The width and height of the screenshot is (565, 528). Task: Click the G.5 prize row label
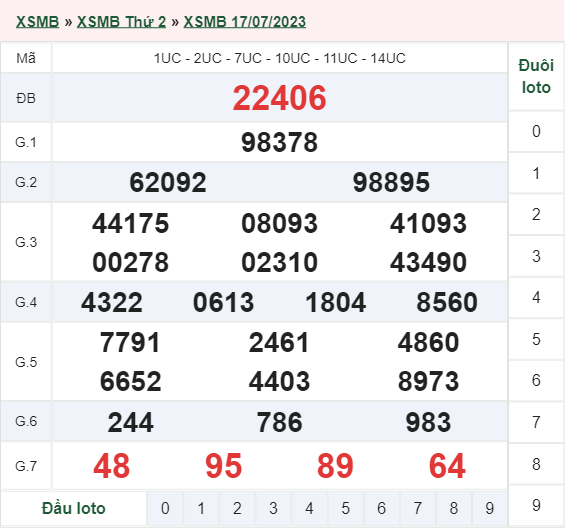point(26,362)
